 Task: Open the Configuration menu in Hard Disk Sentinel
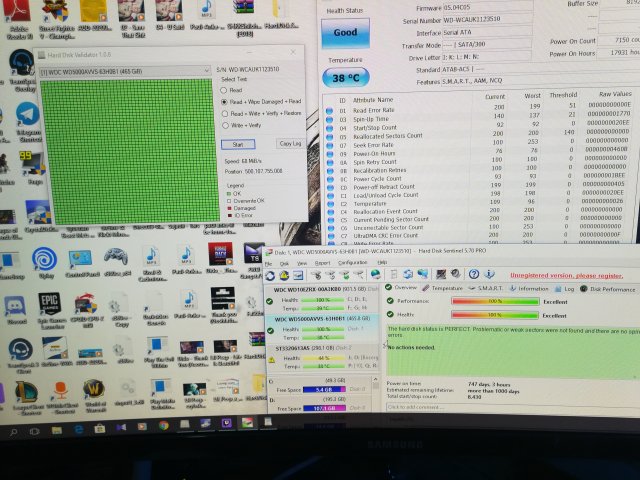352,262
